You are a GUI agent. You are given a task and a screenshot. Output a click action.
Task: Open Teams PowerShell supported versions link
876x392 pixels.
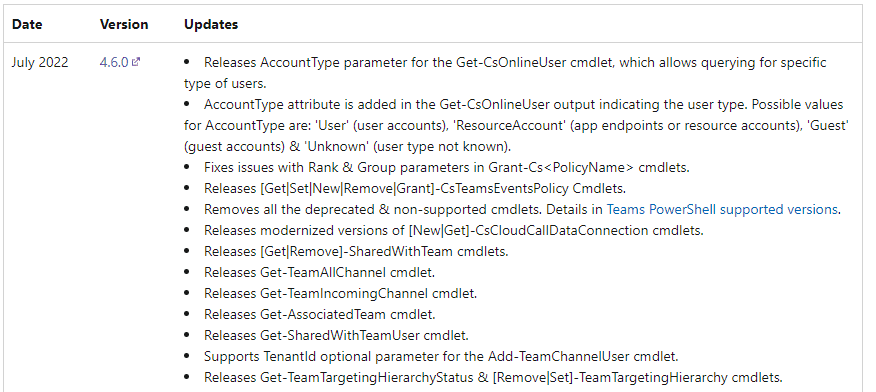722,209
